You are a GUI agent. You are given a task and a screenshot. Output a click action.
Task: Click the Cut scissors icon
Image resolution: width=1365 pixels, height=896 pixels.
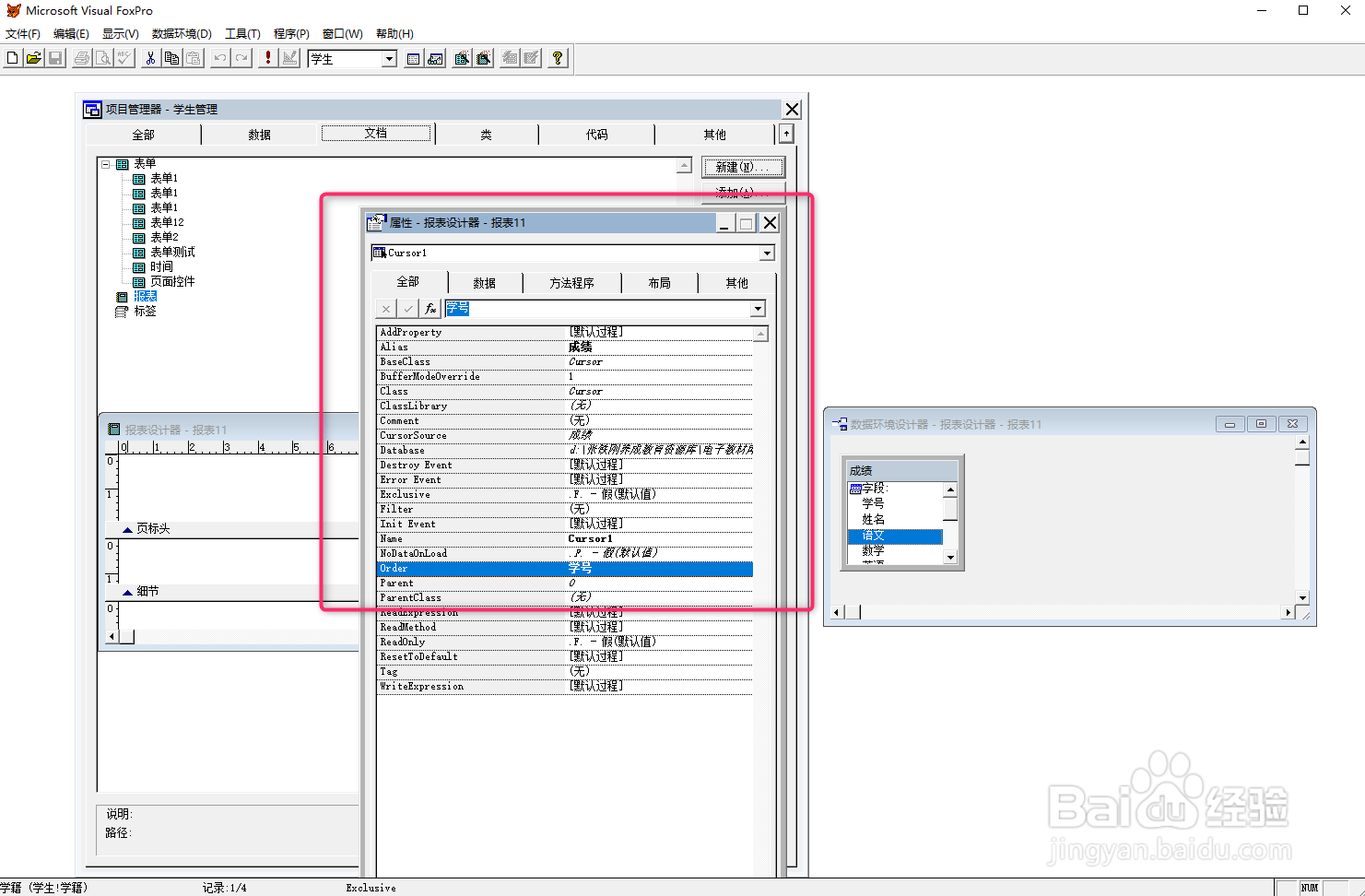click(150, 58)
